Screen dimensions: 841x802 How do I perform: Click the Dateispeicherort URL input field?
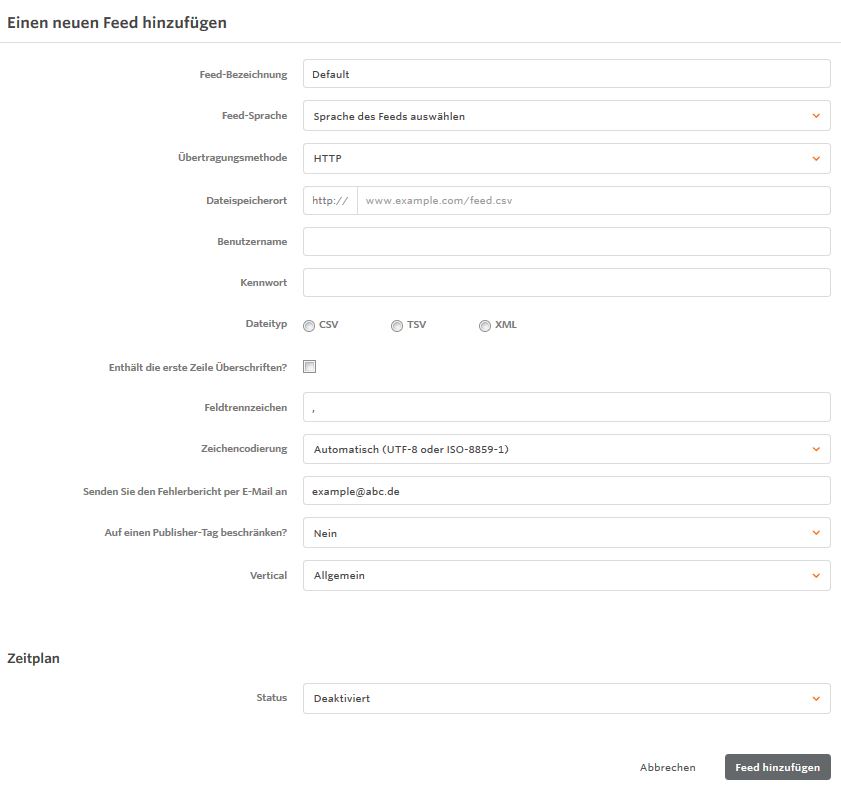coord(594,201)
